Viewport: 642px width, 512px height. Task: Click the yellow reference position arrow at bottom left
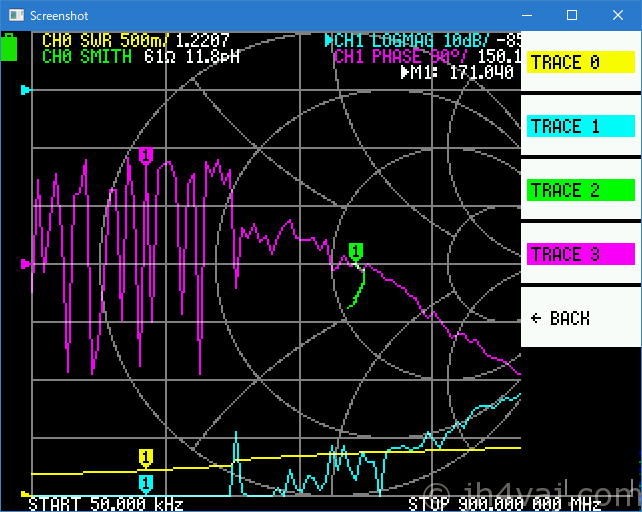click(25, 494)
